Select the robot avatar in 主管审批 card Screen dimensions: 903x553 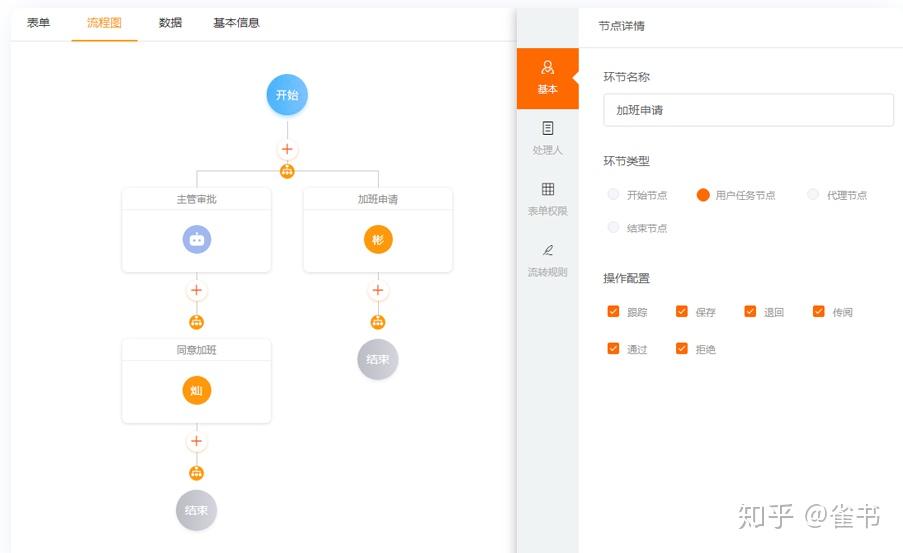pos(197,239)
